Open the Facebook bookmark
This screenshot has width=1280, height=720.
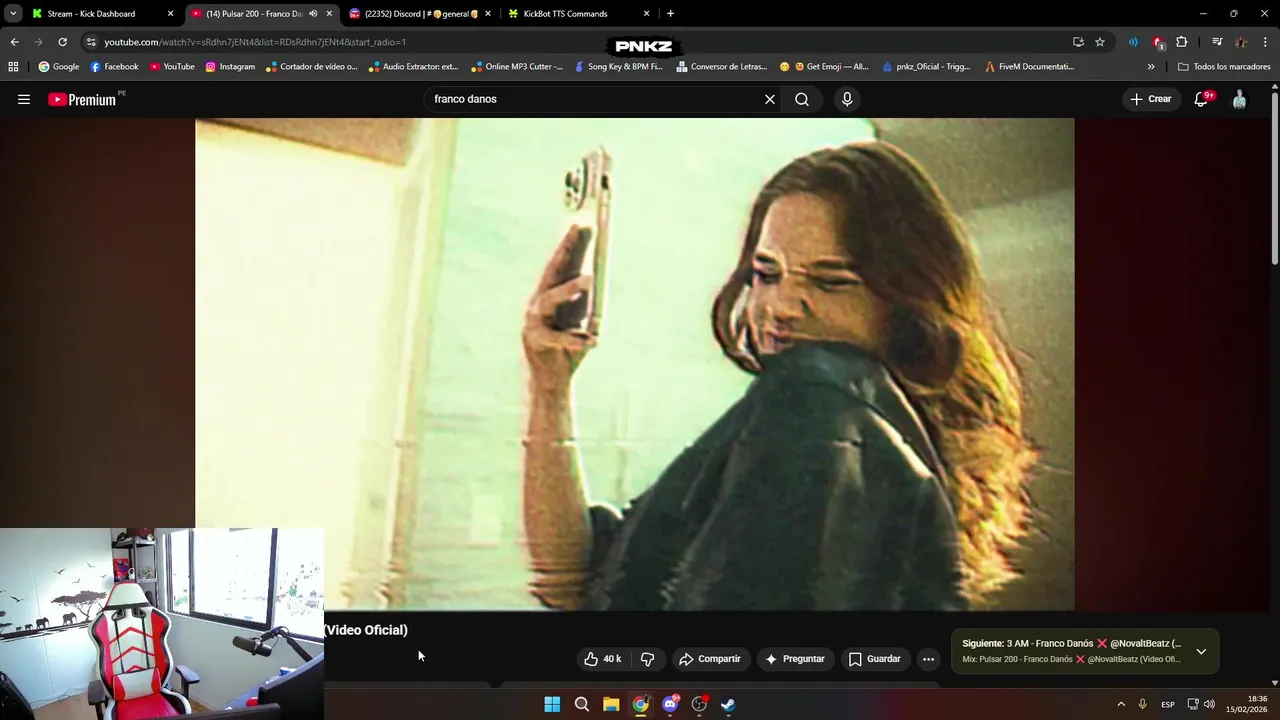click(x=114, y=67)
